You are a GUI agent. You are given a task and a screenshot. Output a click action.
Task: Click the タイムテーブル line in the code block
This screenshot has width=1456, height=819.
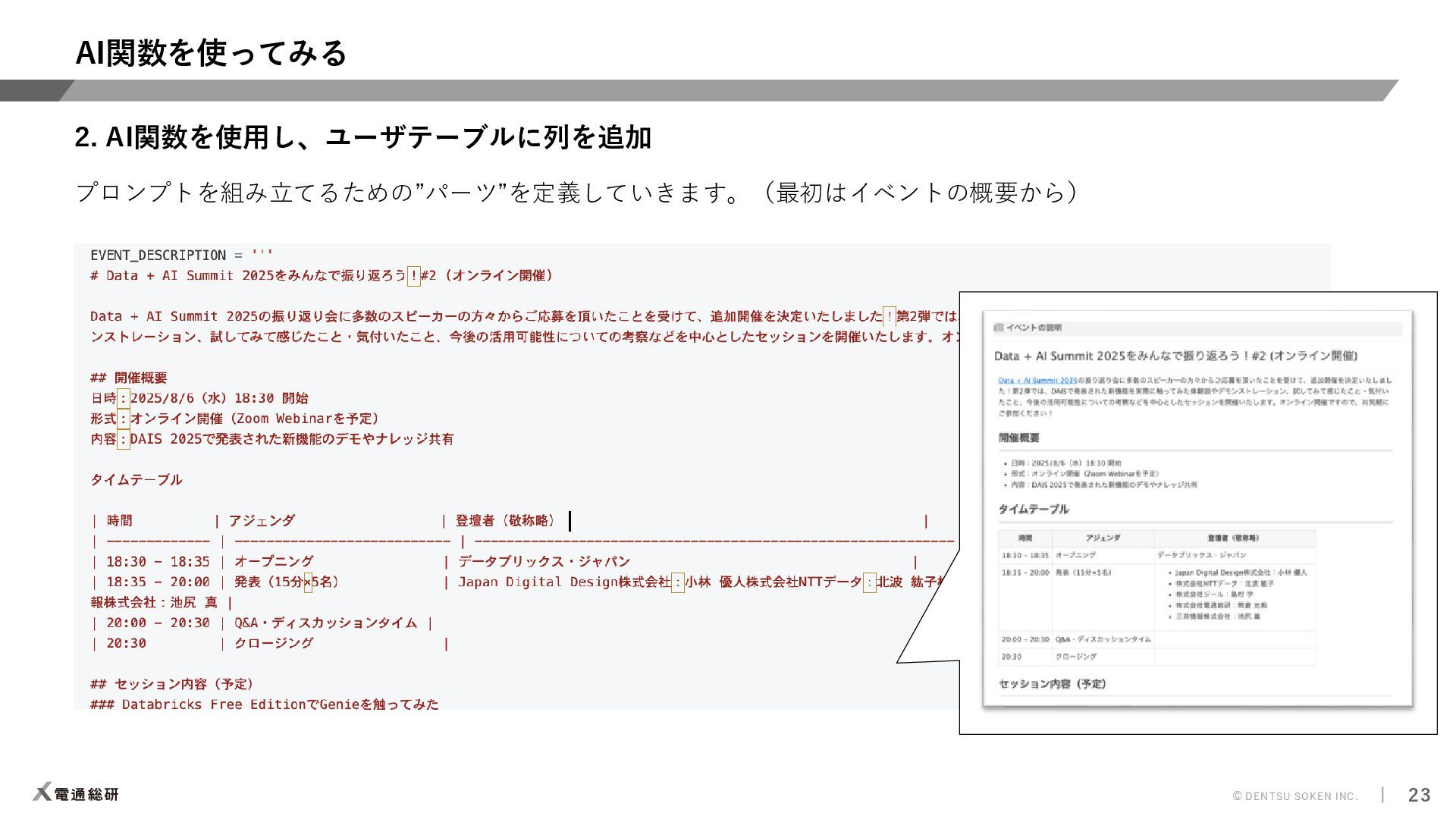[136, 480]
